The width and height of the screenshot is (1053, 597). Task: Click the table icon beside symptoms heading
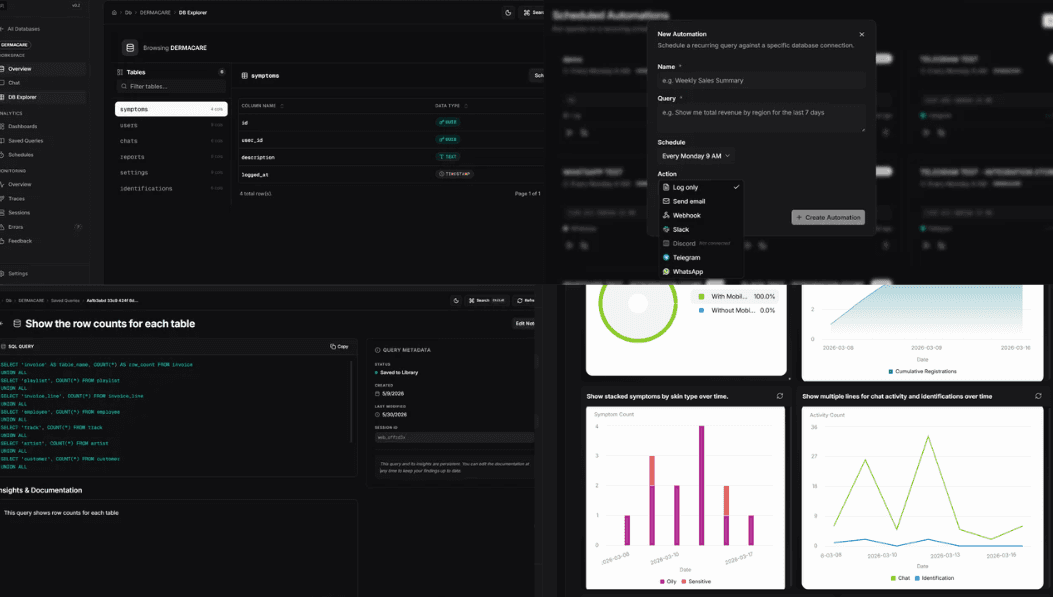pyautogui.click(x=244, y=75)
